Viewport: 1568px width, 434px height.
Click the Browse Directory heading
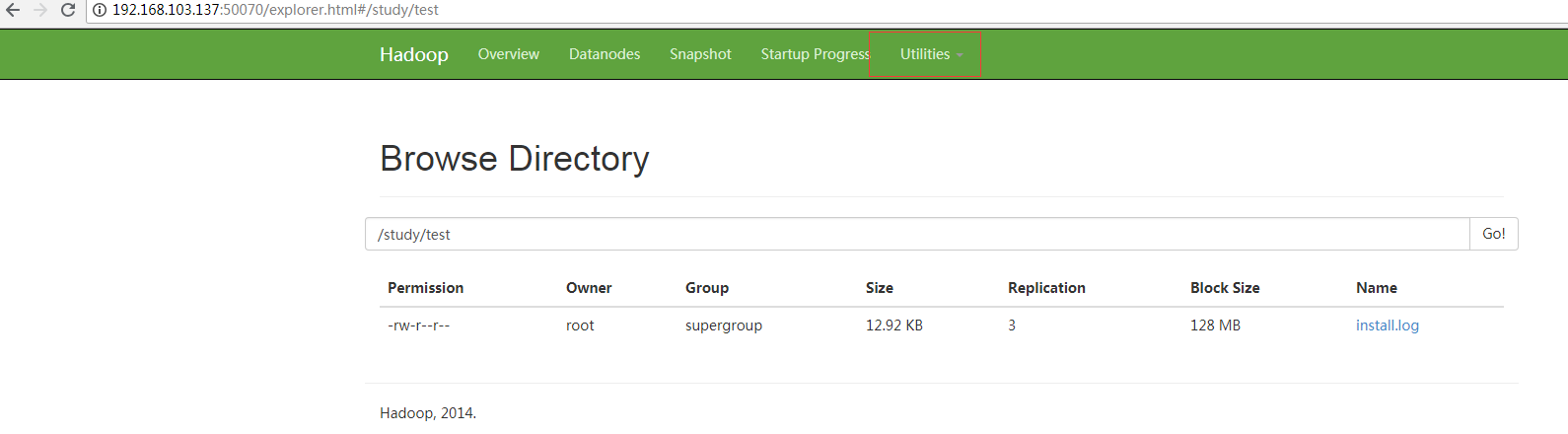coord(515,159)
